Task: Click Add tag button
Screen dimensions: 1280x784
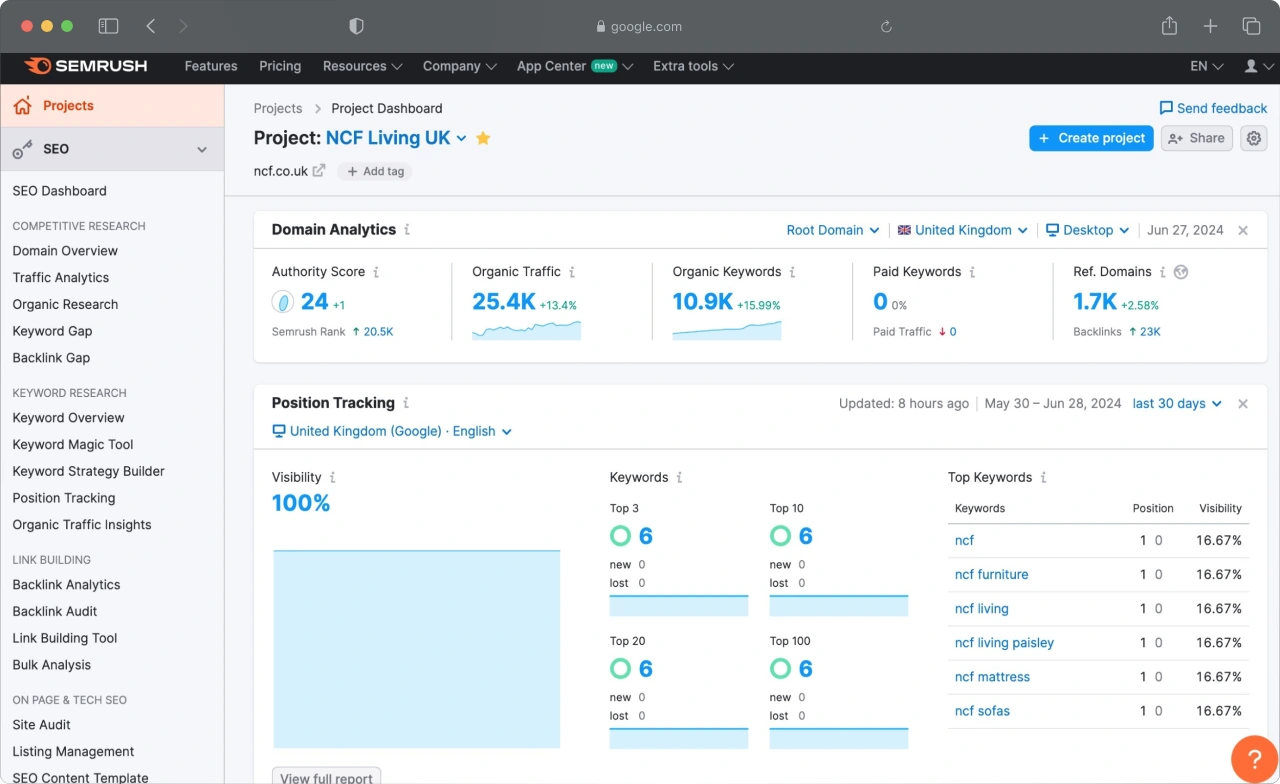Action: (375, 171)
